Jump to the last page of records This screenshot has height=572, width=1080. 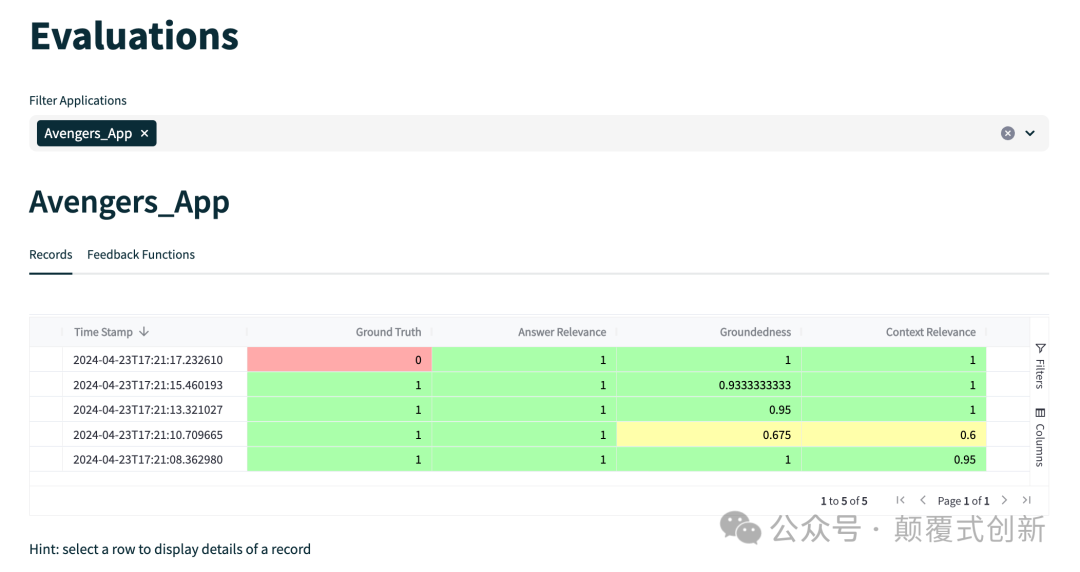(x=1026, y=500)
